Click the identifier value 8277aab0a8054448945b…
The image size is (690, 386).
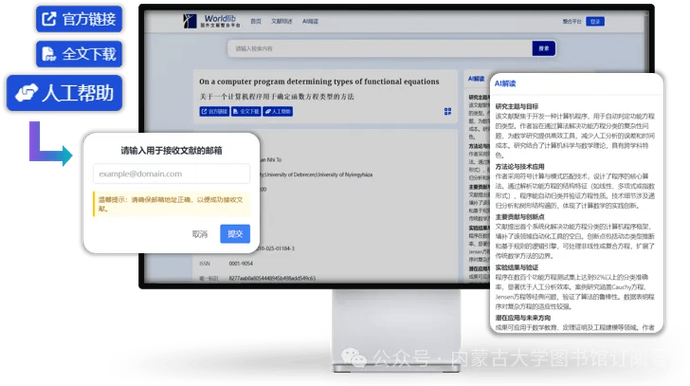pos(272,278)
